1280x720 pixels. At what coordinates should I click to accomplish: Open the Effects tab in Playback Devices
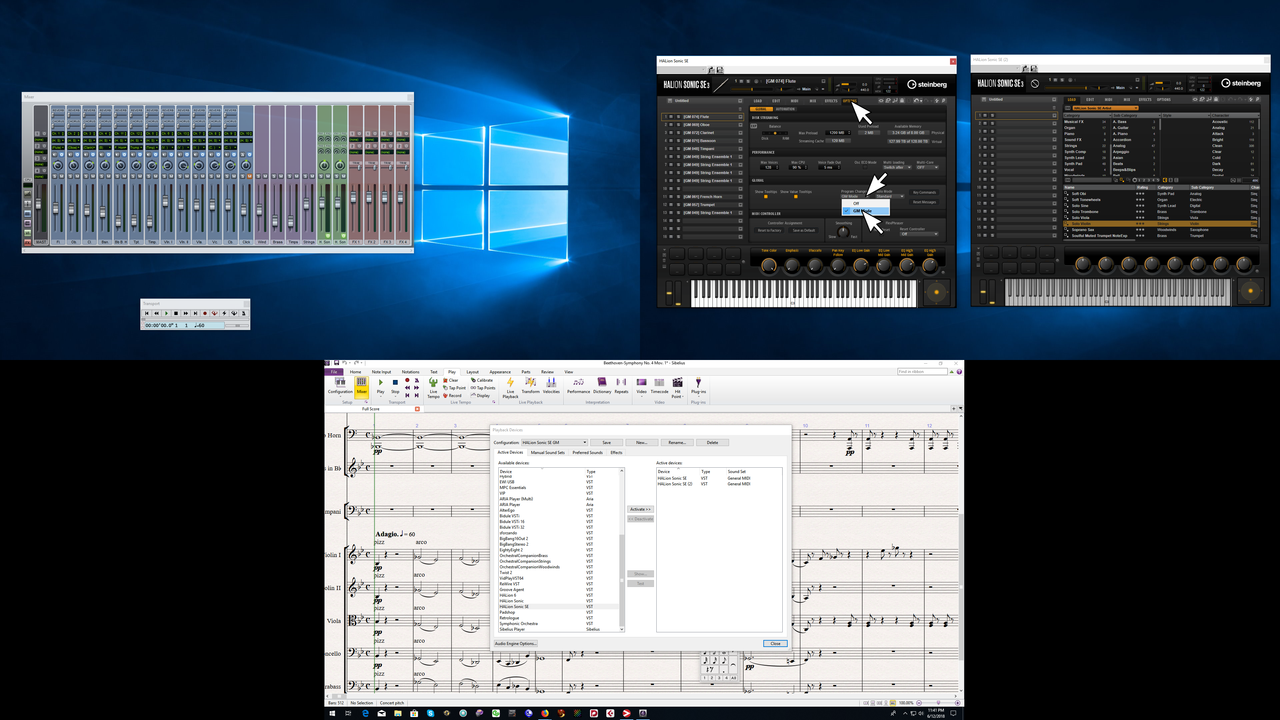tap(616, 452)
